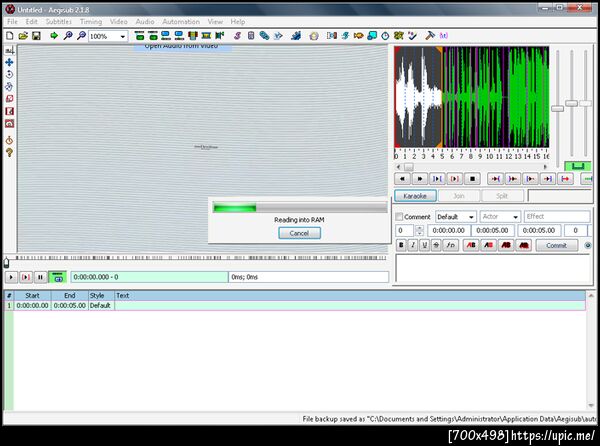Toggle realtime video updating

coord(9,140)
